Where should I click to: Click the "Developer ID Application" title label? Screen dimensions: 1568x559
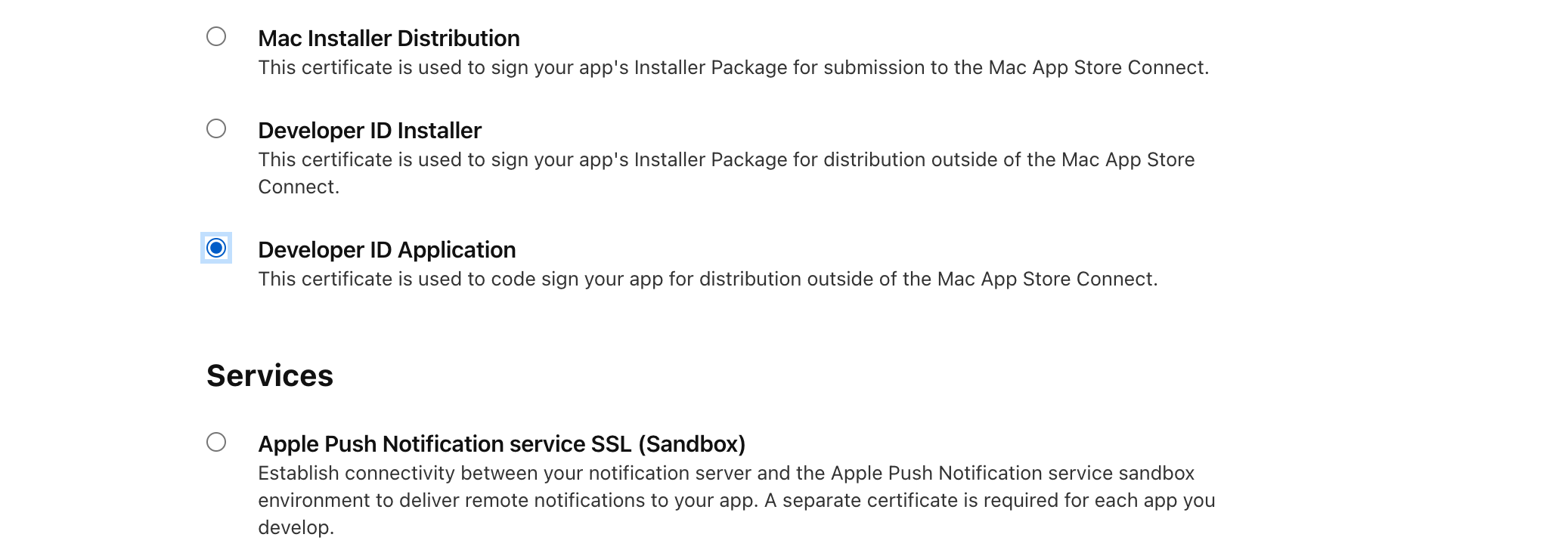click(386, 250)
